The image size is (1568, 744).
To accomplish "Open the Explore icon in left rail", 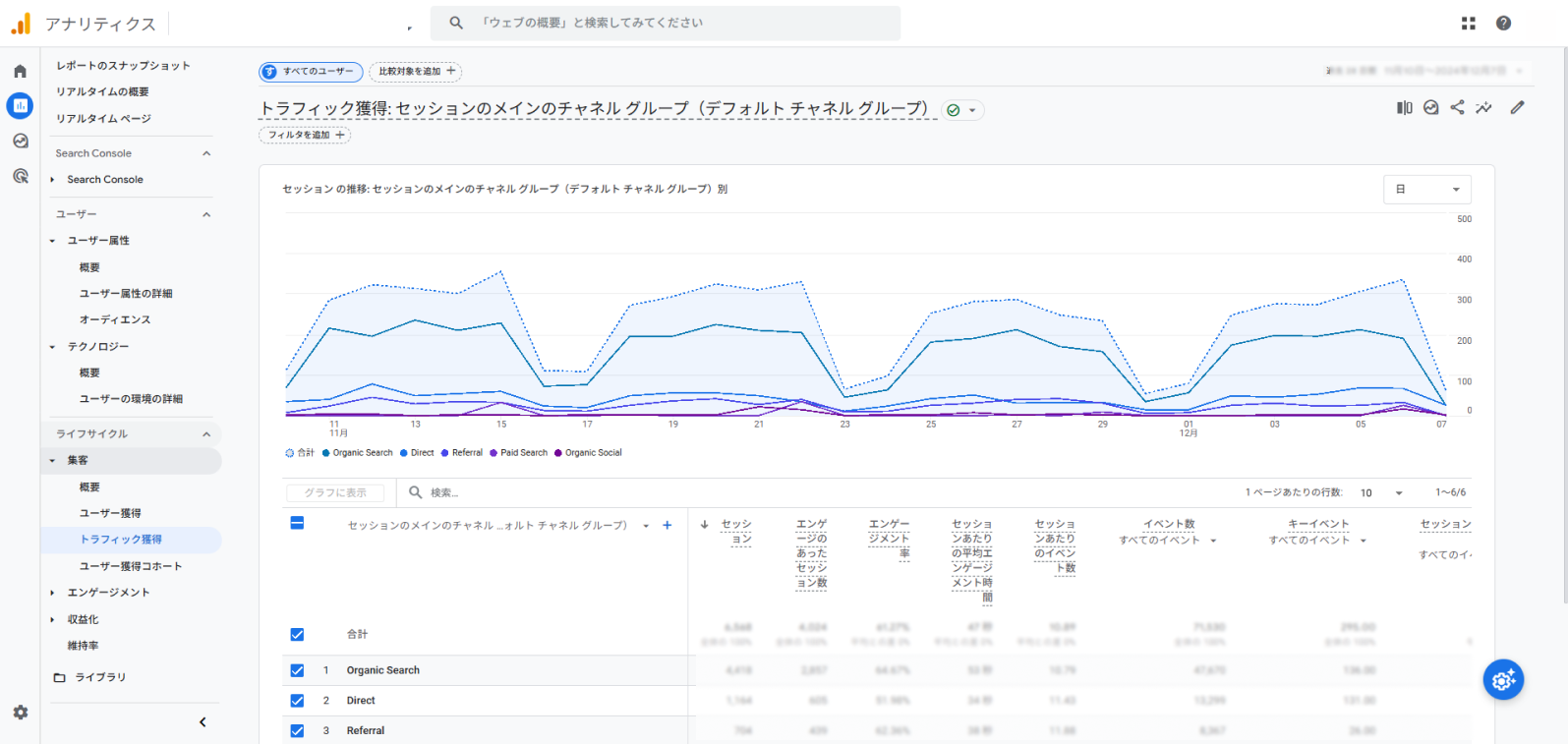I will point(20,141).
